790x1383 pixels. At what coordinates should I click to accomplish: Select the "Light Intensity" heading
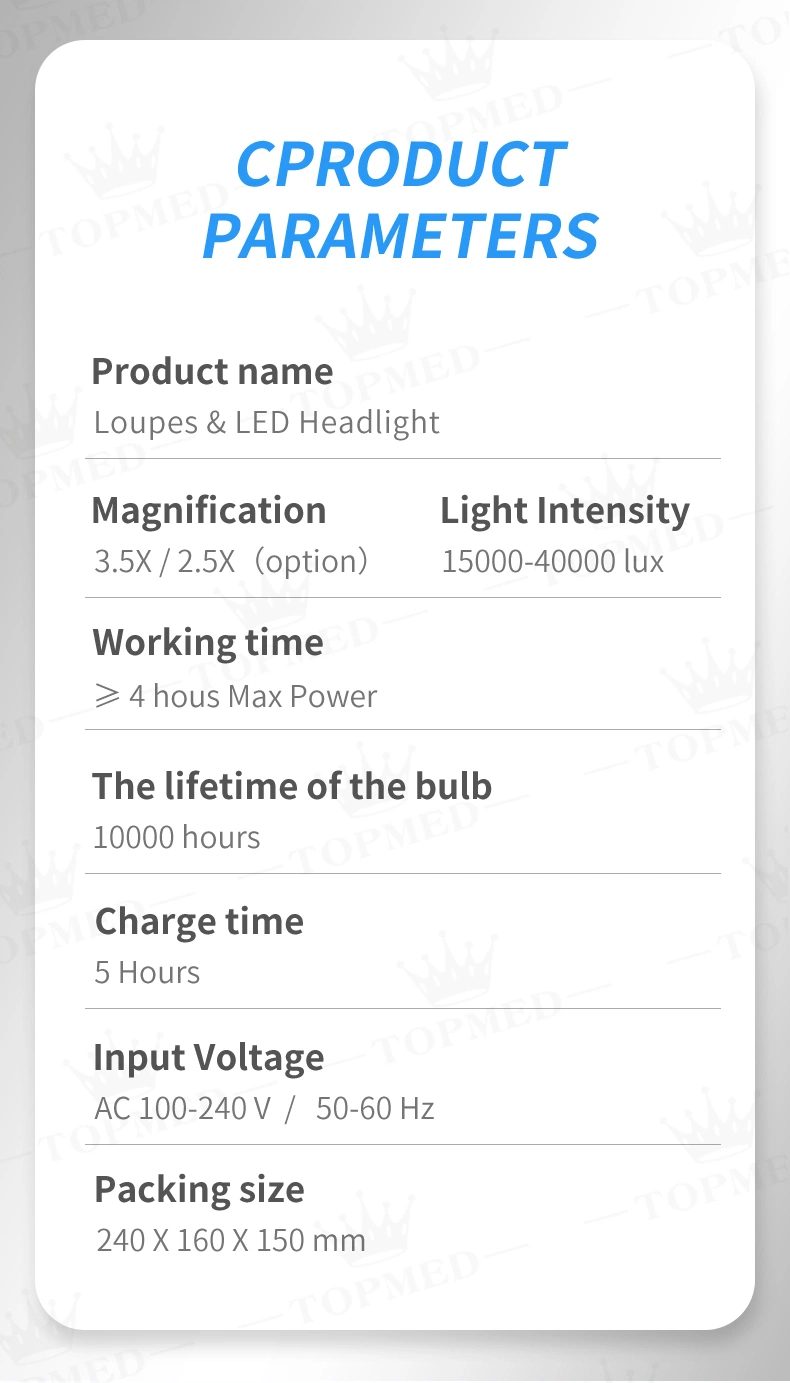[565, 510]
